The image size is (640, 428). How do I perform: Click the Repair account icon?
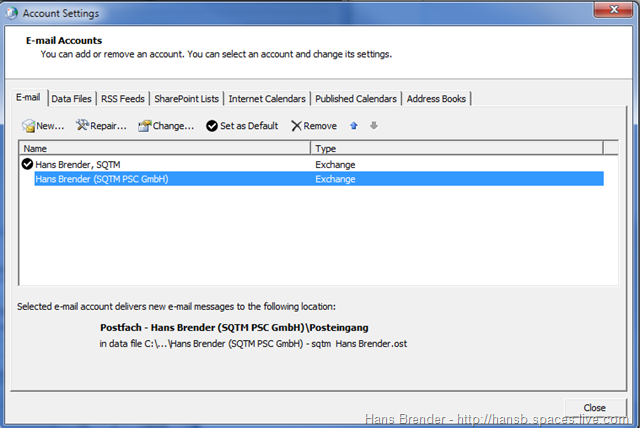(x=82, y=126)
